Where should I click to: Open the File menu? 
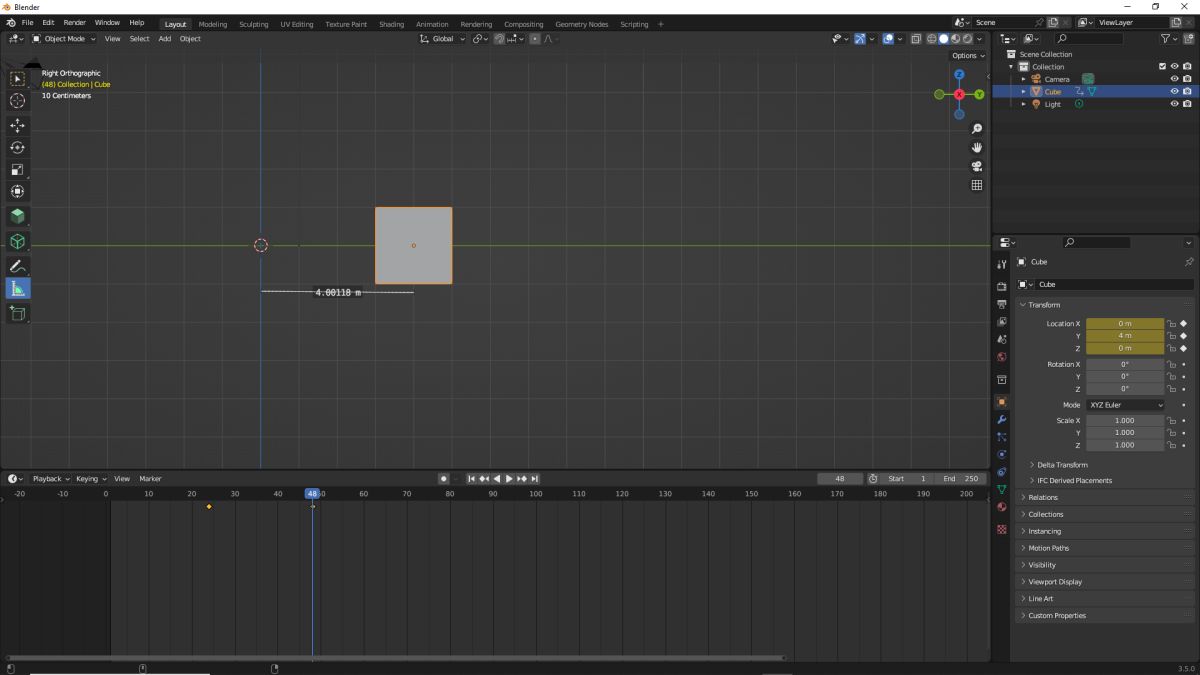[27, 22]
